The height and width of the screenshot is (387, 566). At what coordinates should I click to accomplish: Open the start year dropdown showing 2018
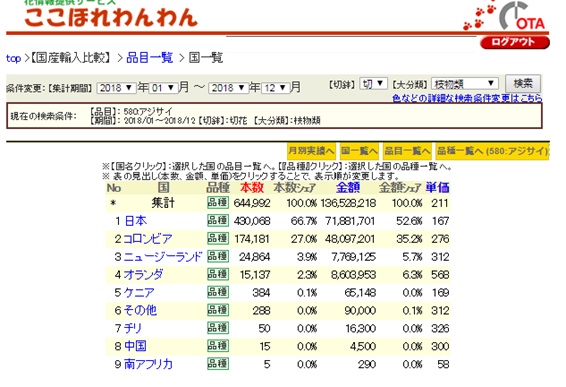(x=116, y=88)
